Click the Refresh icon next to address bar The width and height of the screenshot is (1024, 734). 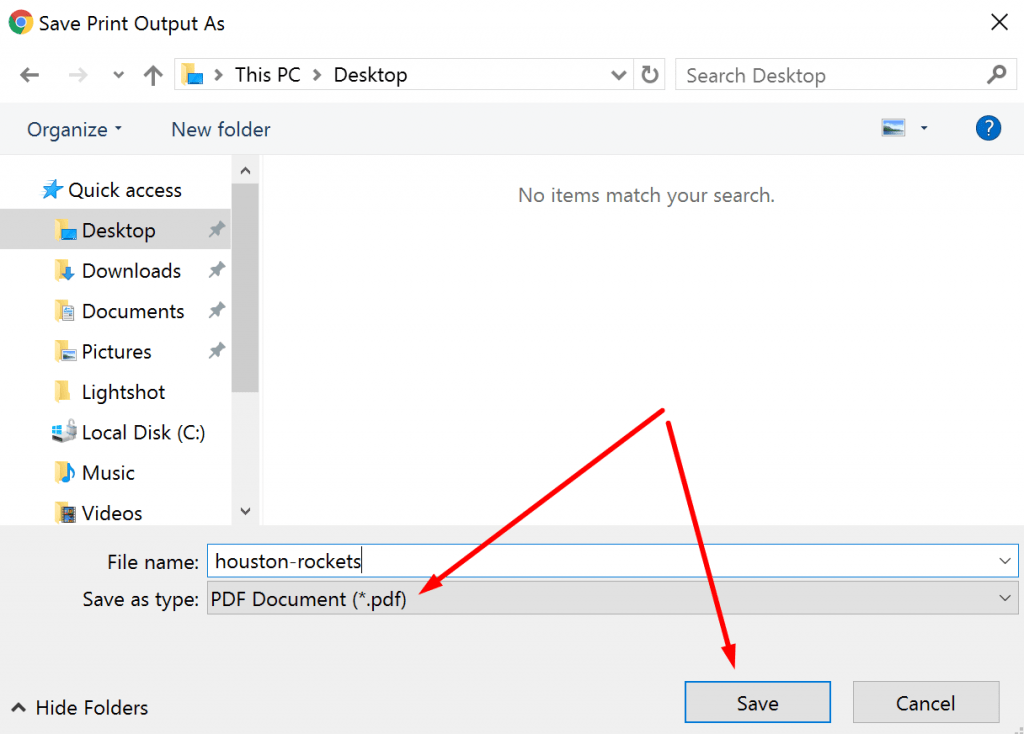[x=649, y=74]
